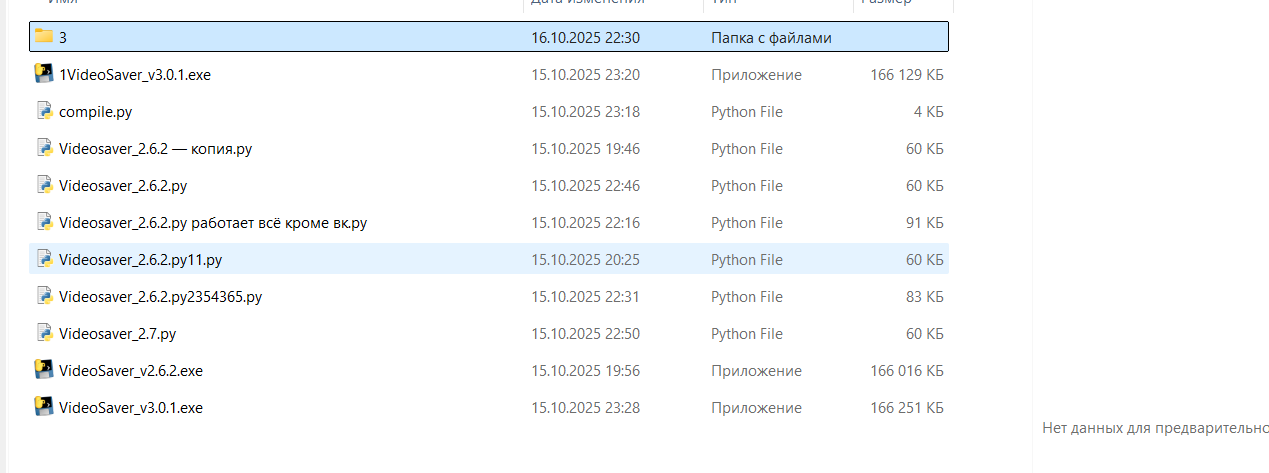1269x473 pixels.
Task: Click the date 16.10.2025 22:30 of folder 3
Action: tap(585, 38)
